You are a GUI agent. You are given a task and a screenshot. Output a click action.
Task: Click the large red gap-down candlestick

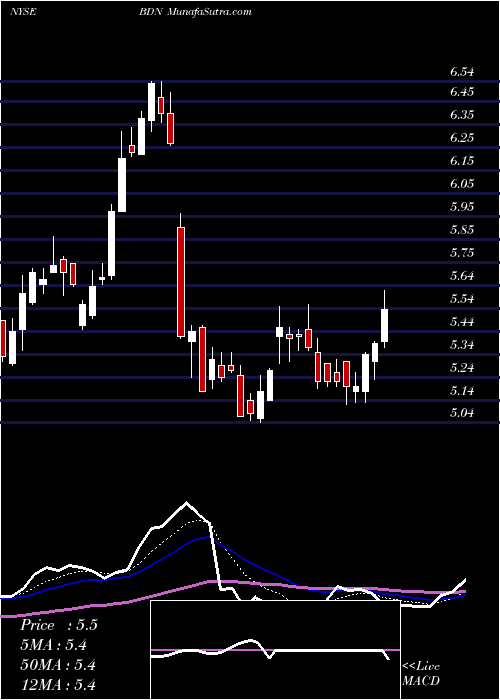pos(181,281)
